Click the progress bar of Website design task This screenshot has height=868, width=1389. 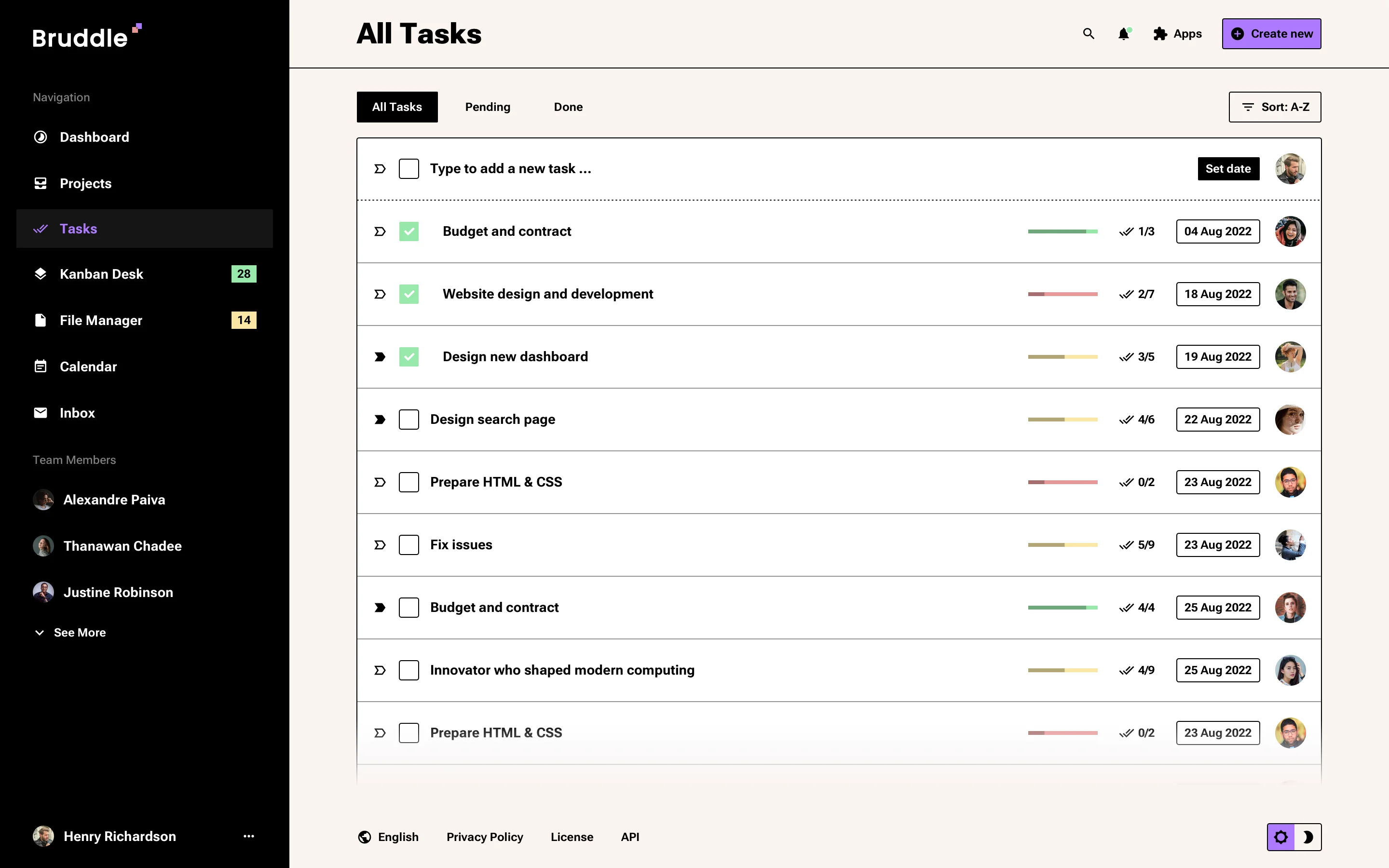click(x=1062, y=294)
